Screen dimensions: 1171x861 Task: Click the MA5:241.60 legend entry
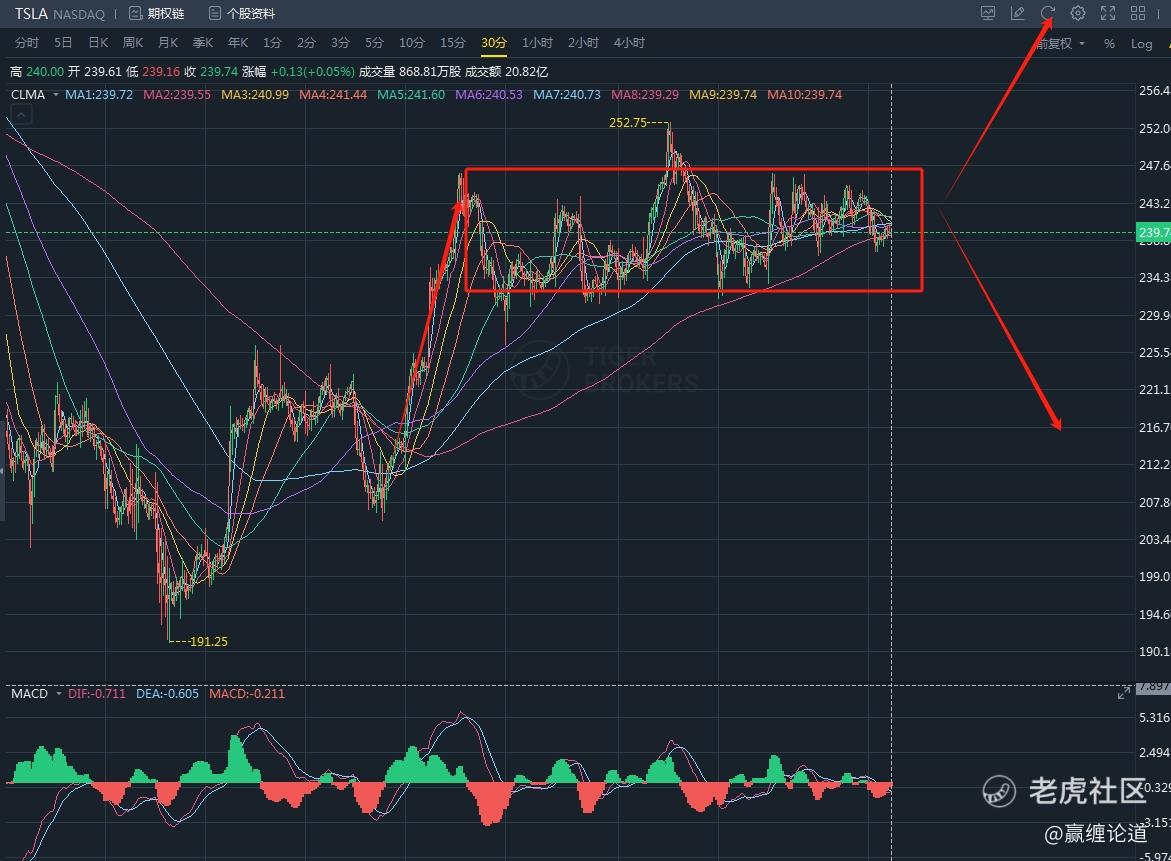[411, 95]
